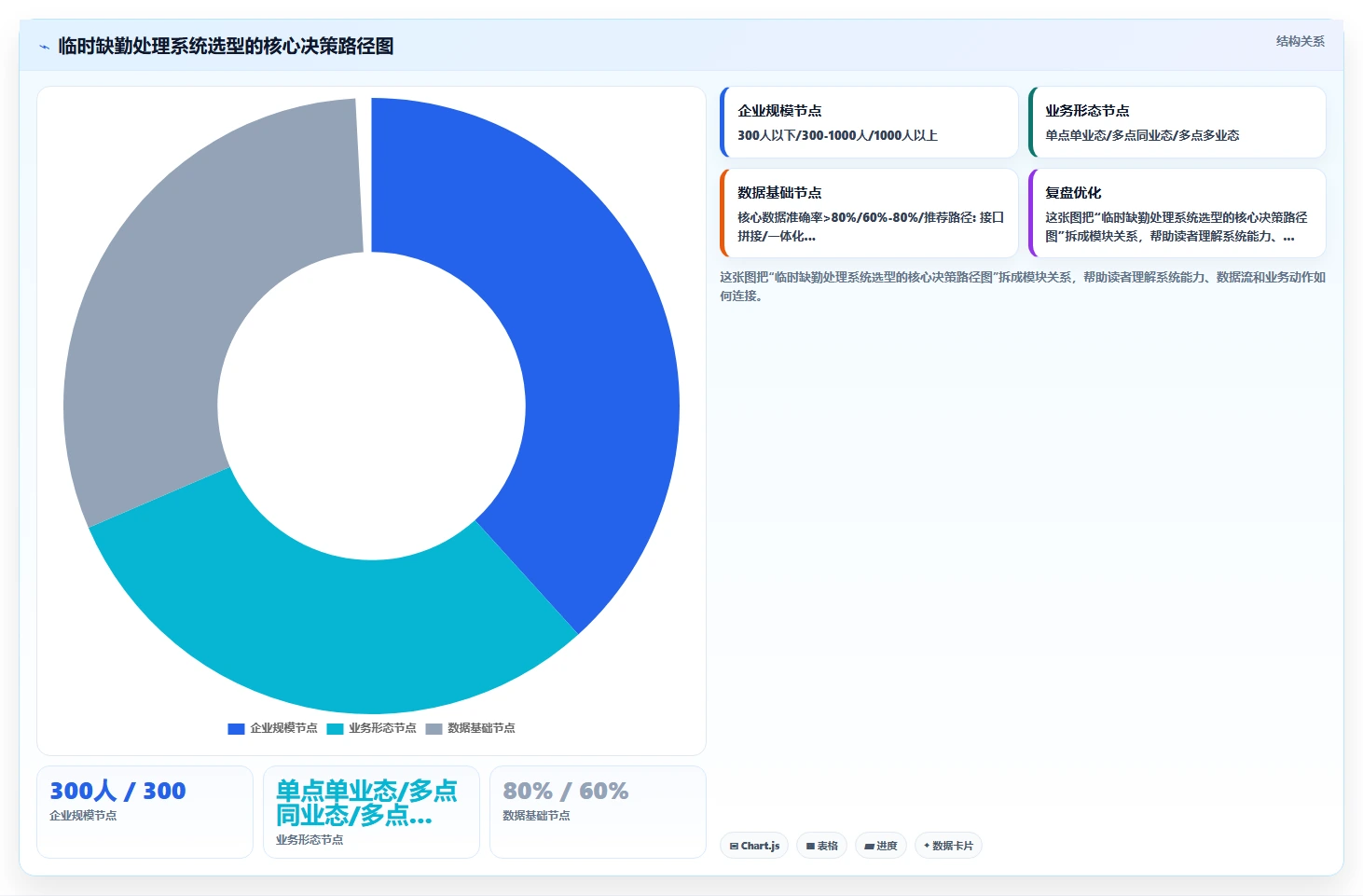Click the 数据卡片 tag
The width and height of the screenshot is (1363, 896).
click(x=948, y=846)
